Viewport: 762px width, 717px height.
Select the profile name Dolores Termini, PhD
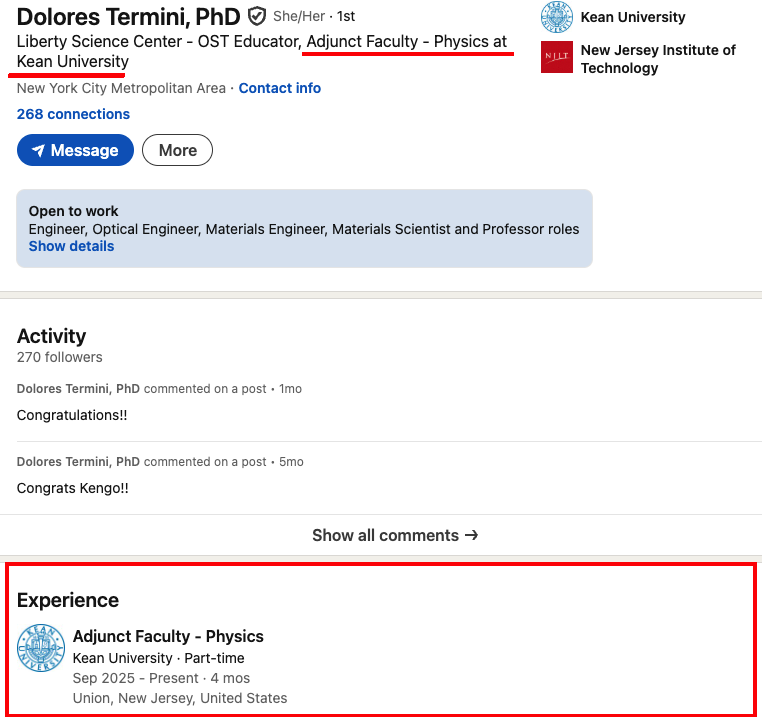(x=128, y=17)
